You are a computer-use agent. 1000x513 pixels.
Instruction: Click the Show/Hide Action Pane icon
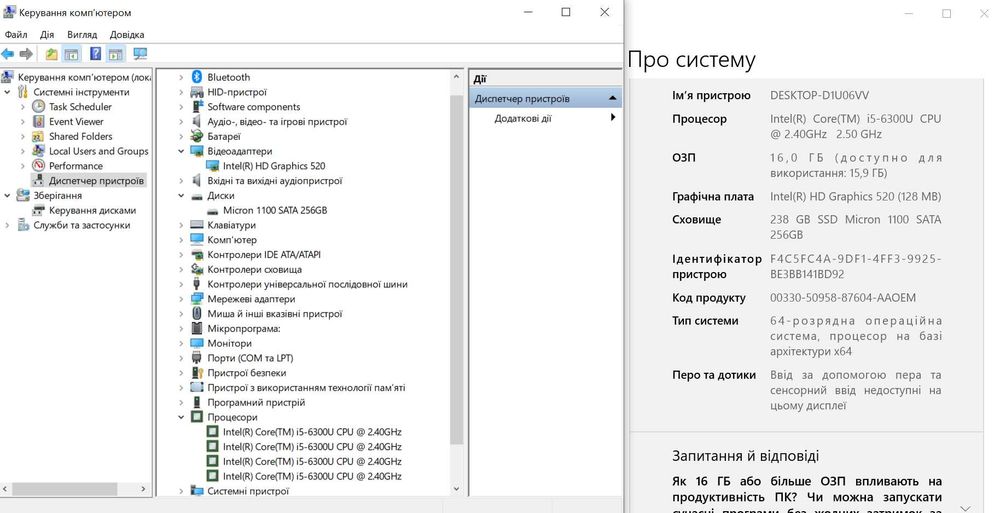click(x=115, y=54)
